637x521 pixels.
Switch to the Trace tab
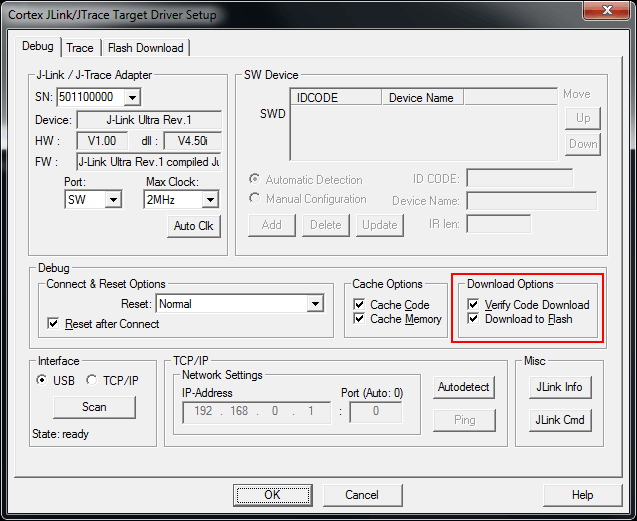pos(80,47)
